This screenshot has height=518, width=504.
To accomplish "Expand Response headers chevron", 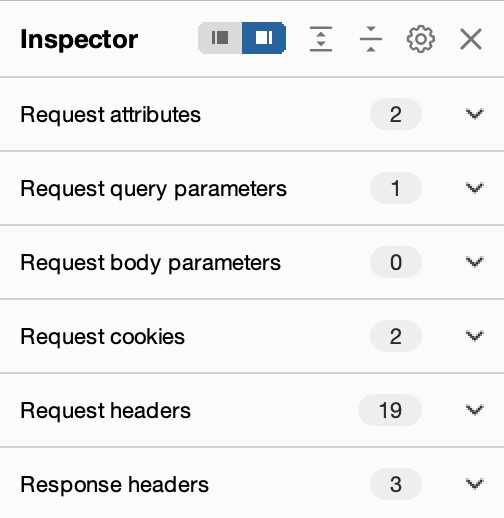I will [474, 484].
